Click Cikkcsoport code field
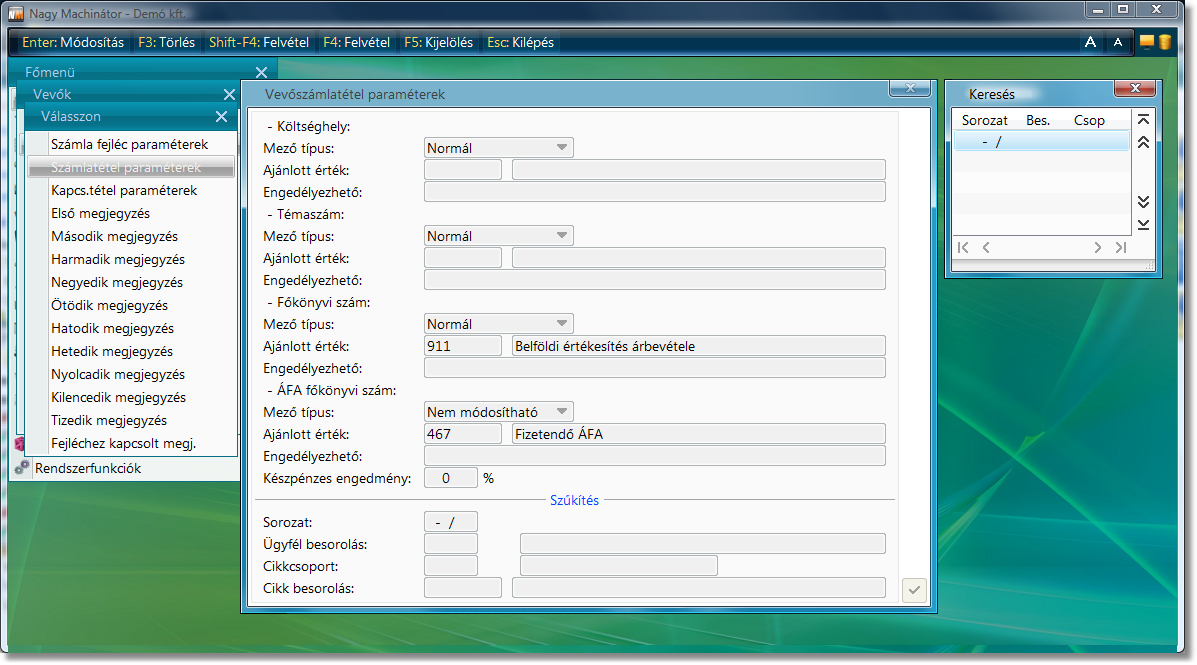Viewport: 1197px width, 665px height. pos(450,566)
